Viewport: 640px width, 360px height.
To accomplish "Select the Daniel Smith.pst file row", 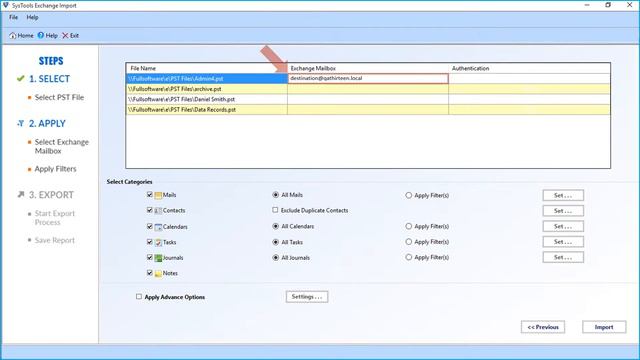I will [x=207, y=99].
